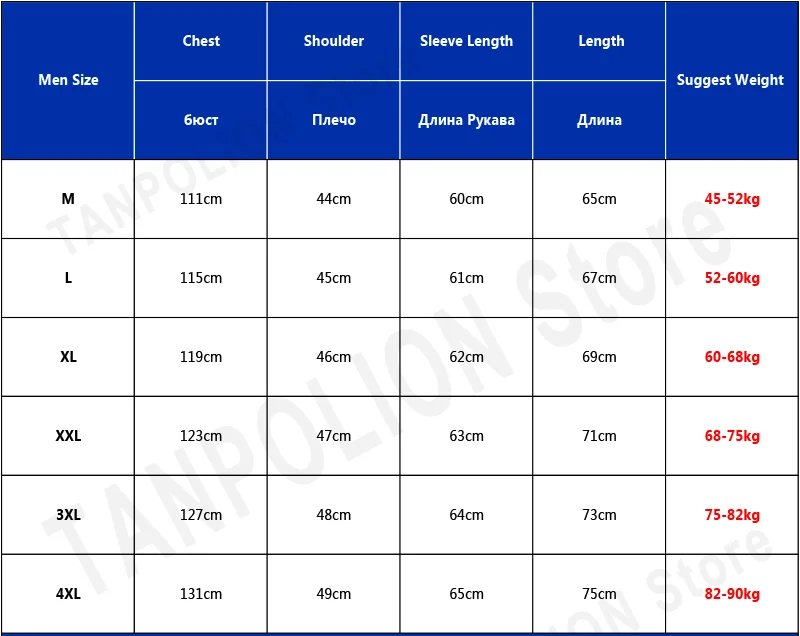Select the 82-90kg suggested weight

(732, 594)
